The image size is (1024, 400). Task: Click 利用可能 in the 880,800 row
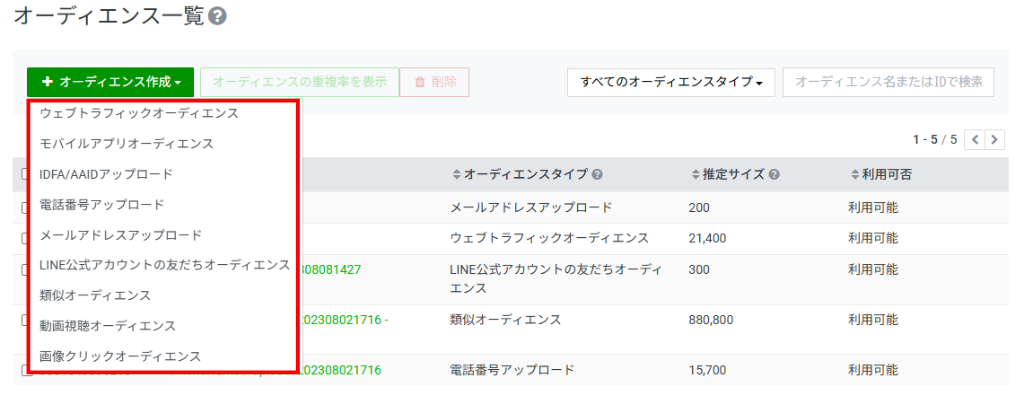pyautogui.click(x=873, y=320)
